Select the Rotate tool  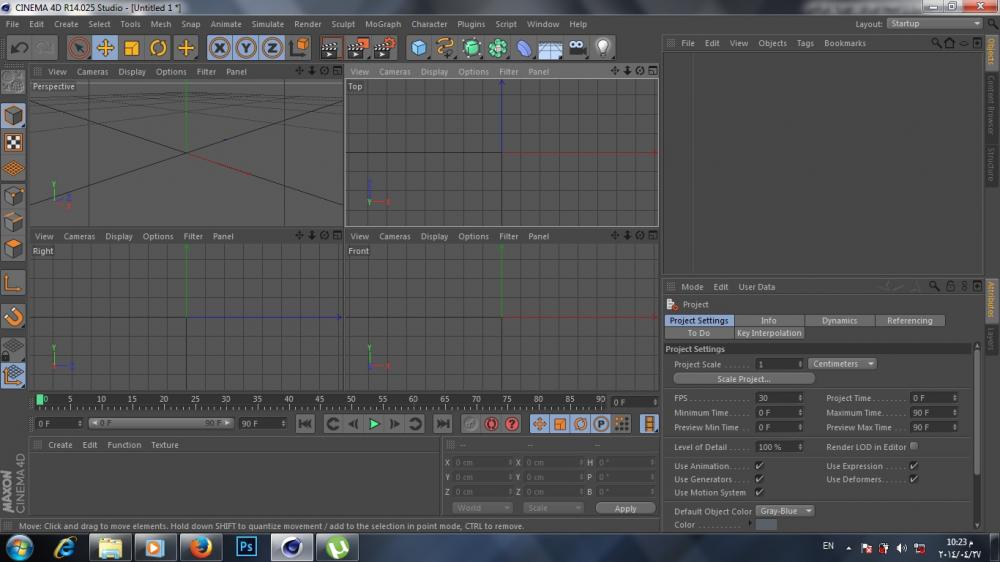click(x=158, y=48)
